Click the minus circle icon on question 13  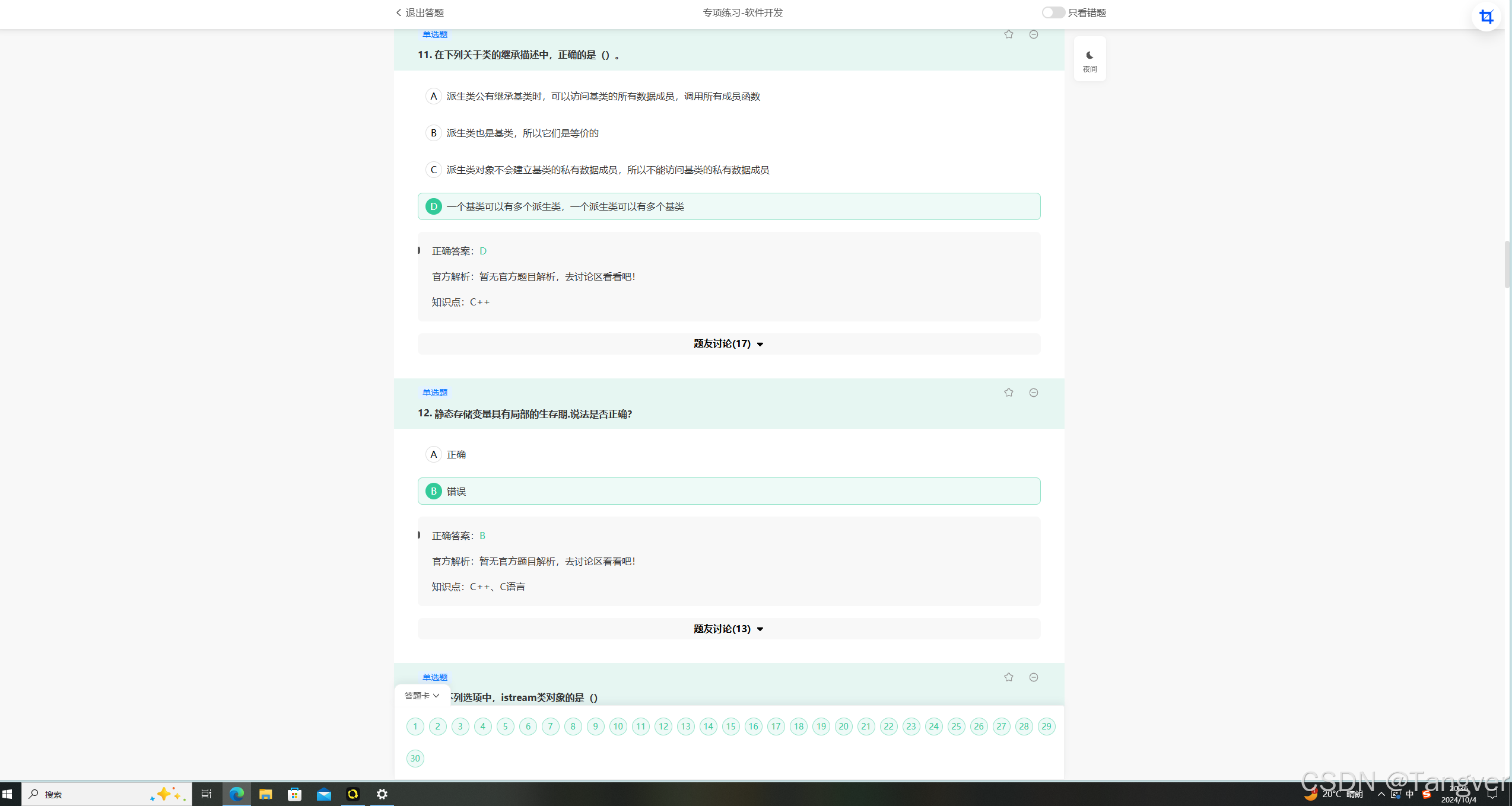1033,677
